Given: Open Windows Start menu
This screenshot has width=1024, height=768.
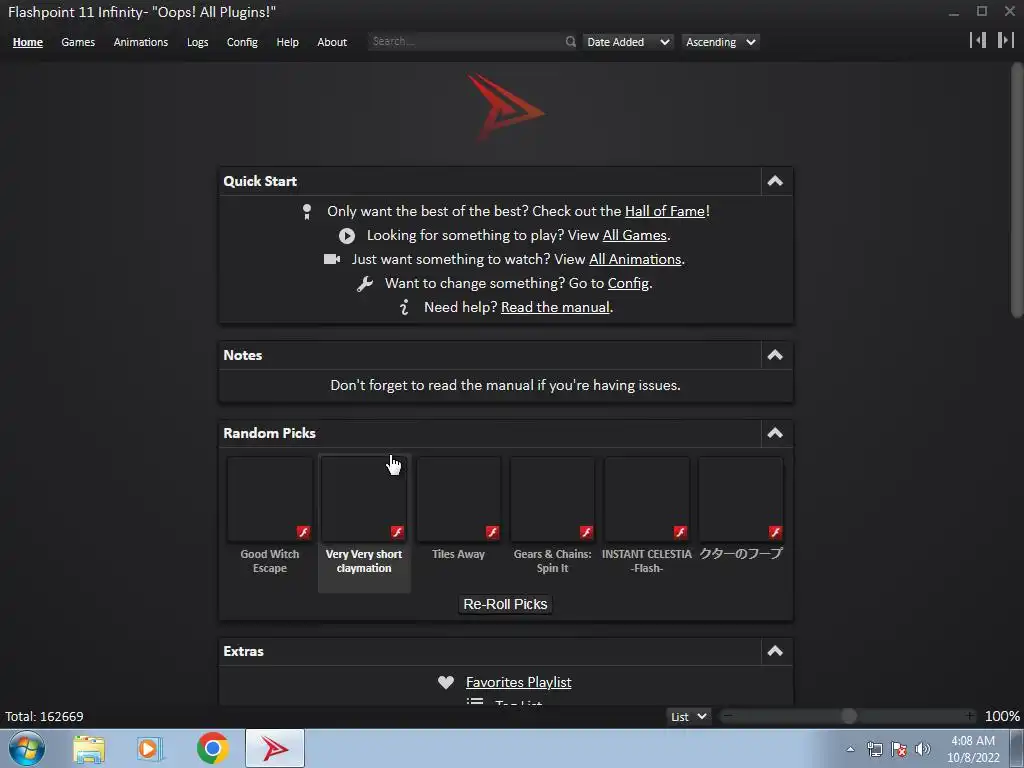Looking at the screenshot, I should [x=26, y=748].
